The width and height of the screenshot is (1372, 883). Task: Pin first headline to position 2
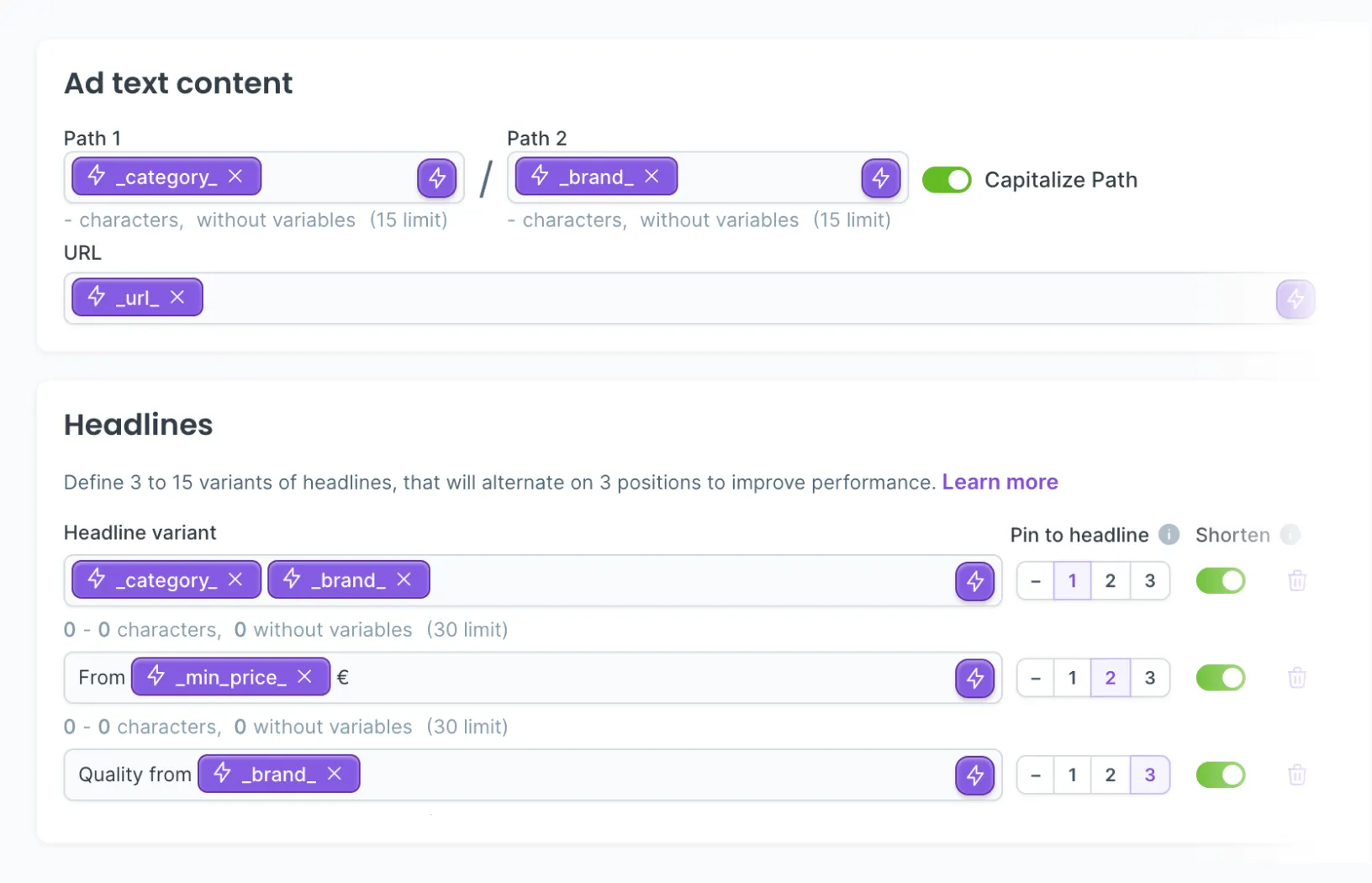(x=1111, y=580)
